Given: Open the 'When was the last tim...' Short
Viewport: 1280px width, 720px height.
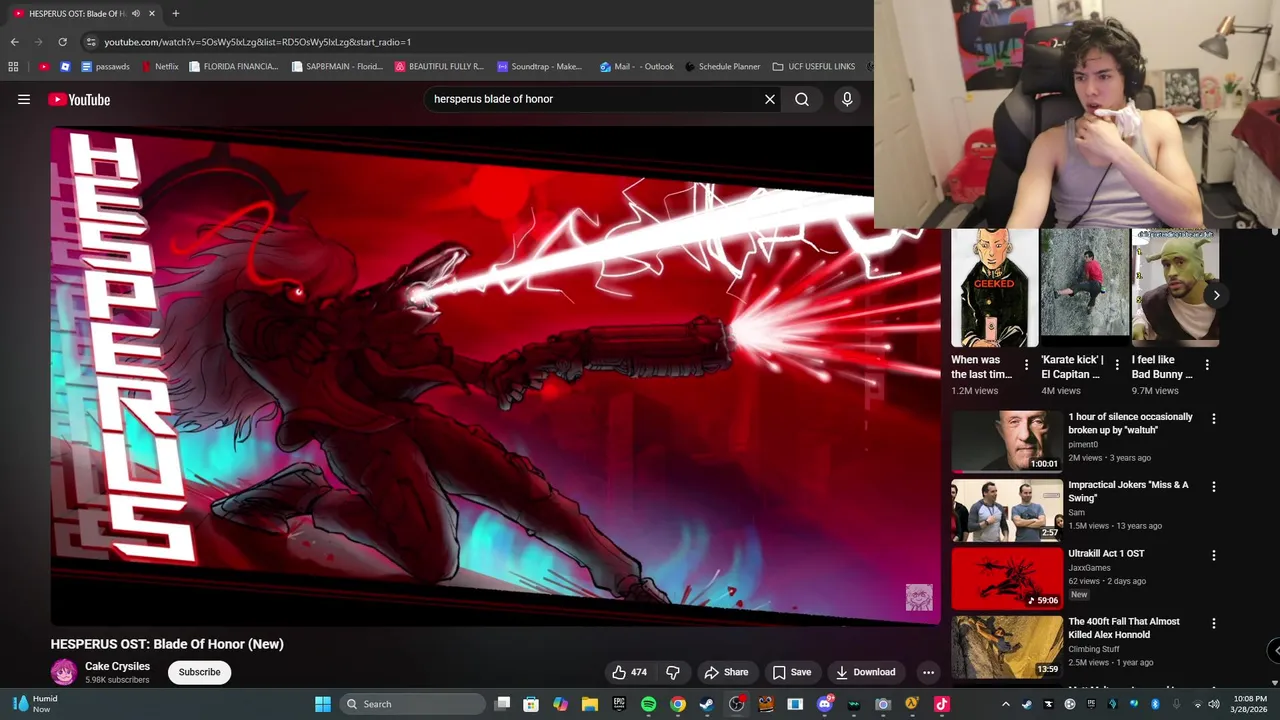Looking at the screenshot, I should tap(994, 288).
